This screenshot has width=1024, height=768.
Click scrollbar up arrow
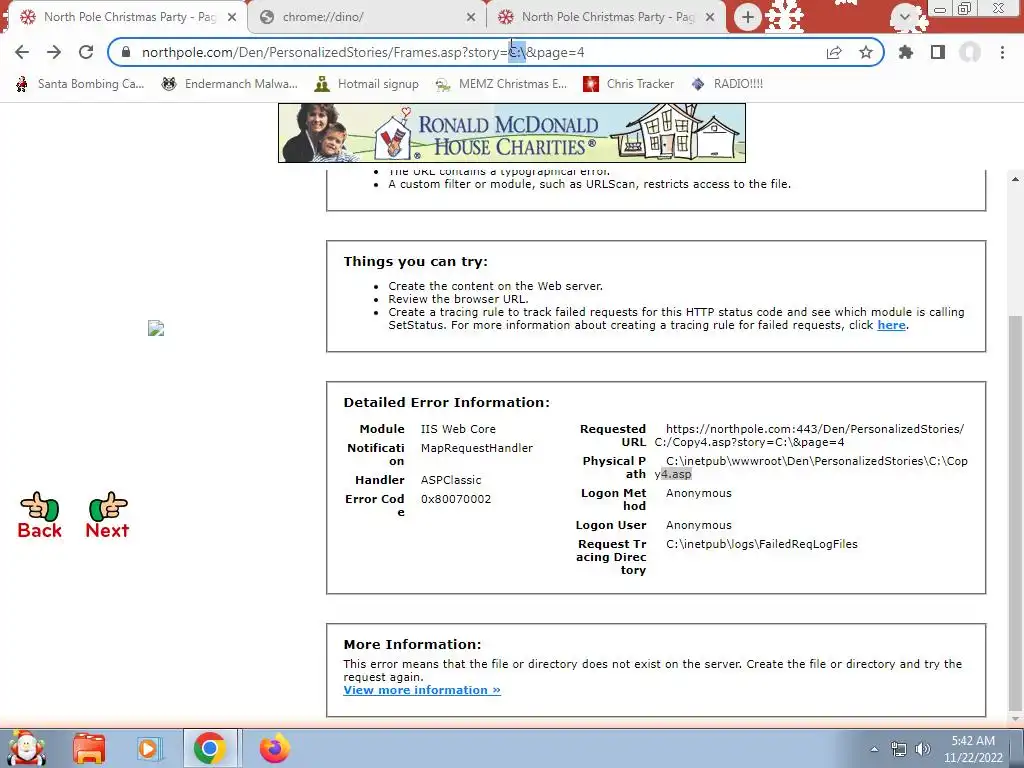[x=1015, y=179]
